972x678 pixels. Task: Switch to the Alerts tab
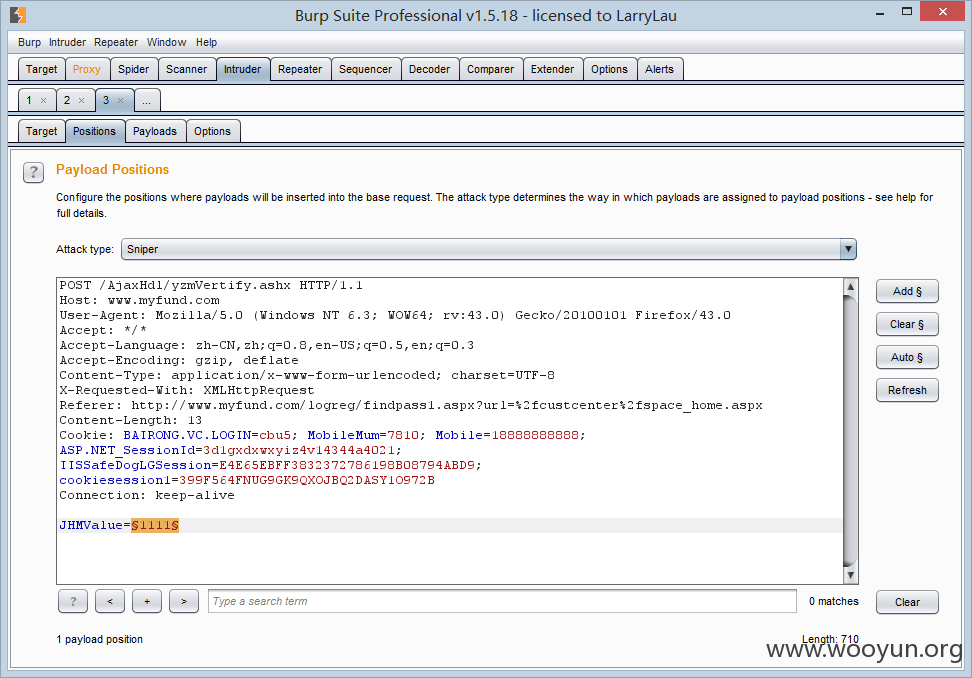coord(659,69)
